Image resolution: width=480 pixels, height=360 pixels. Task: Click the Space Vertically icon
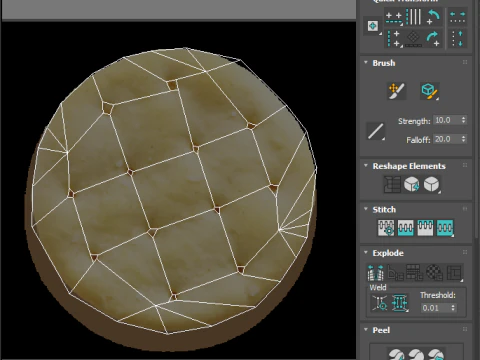pos(457,39)
